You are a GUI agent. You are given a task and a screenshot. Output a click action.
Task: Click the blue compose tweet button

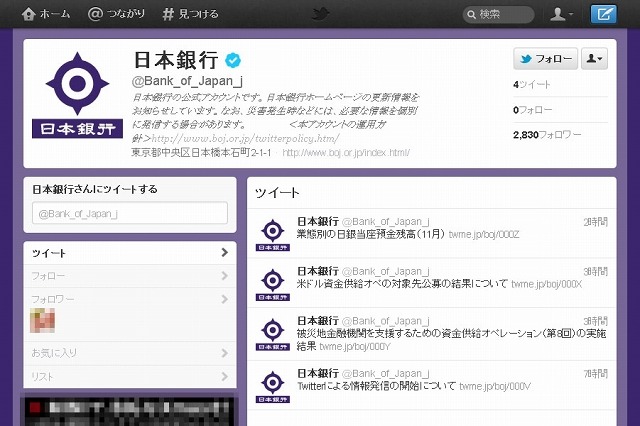pyautogui.click(x=604, y=14)
